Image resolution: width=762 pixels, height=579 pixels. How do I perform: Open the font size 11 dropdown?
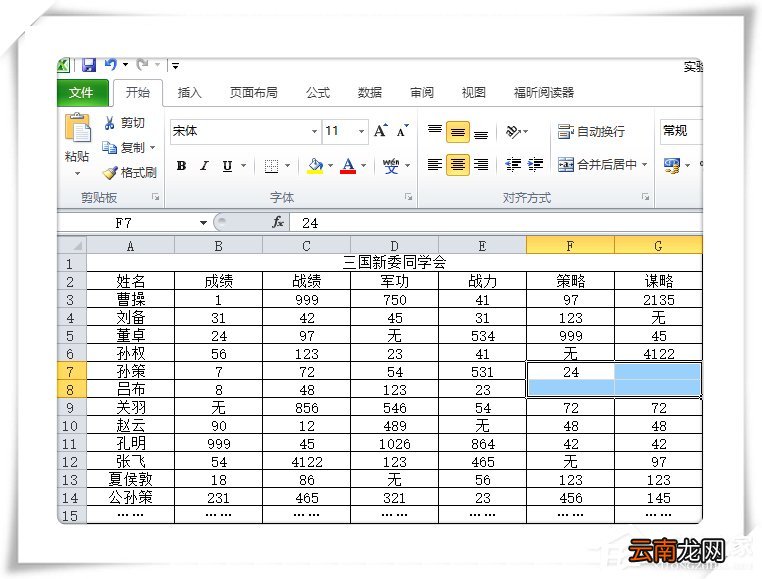[361, 131]
